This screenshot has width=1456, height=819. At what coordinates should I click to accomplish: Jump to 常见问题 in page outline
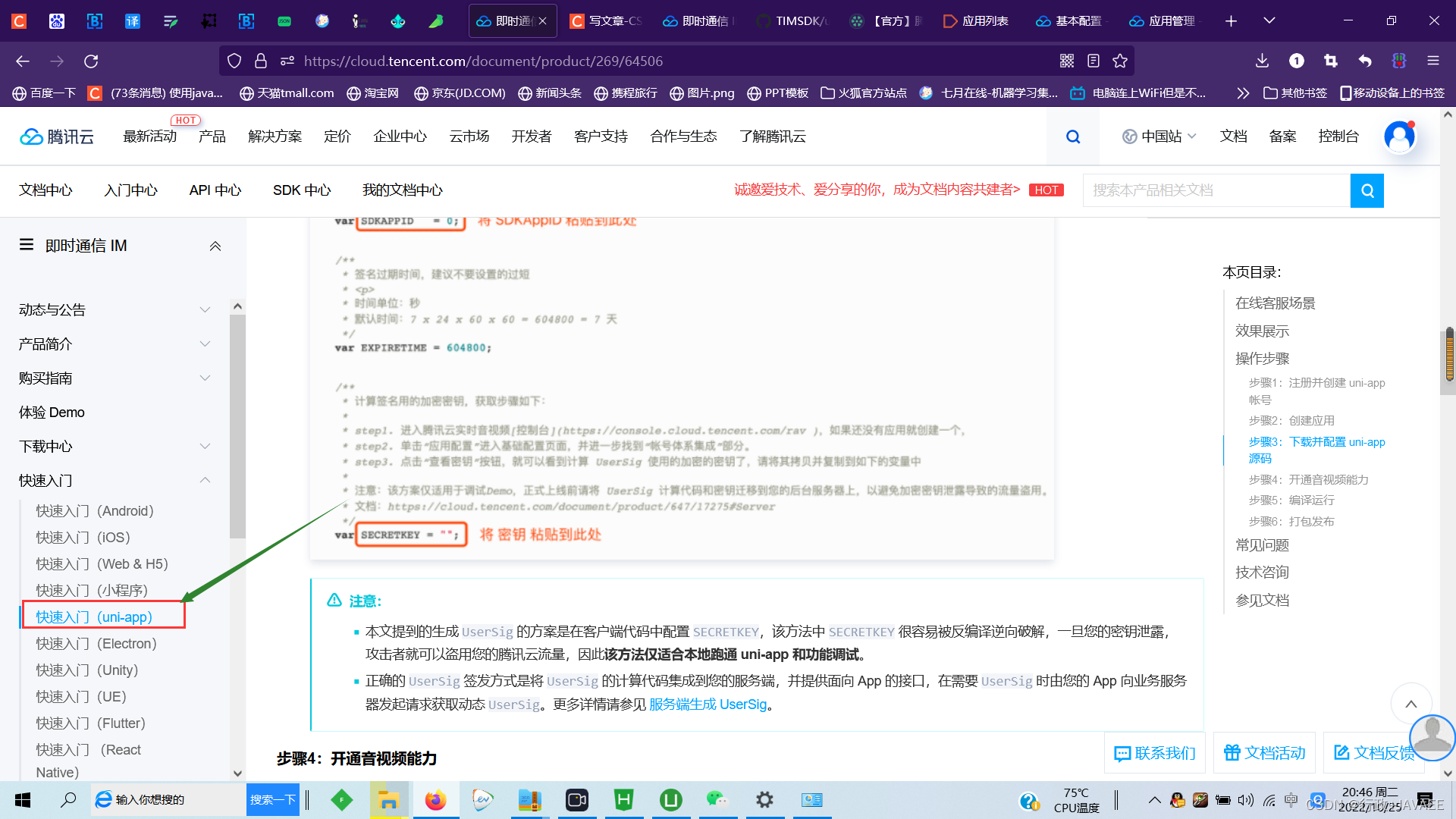coord(1262,545)
